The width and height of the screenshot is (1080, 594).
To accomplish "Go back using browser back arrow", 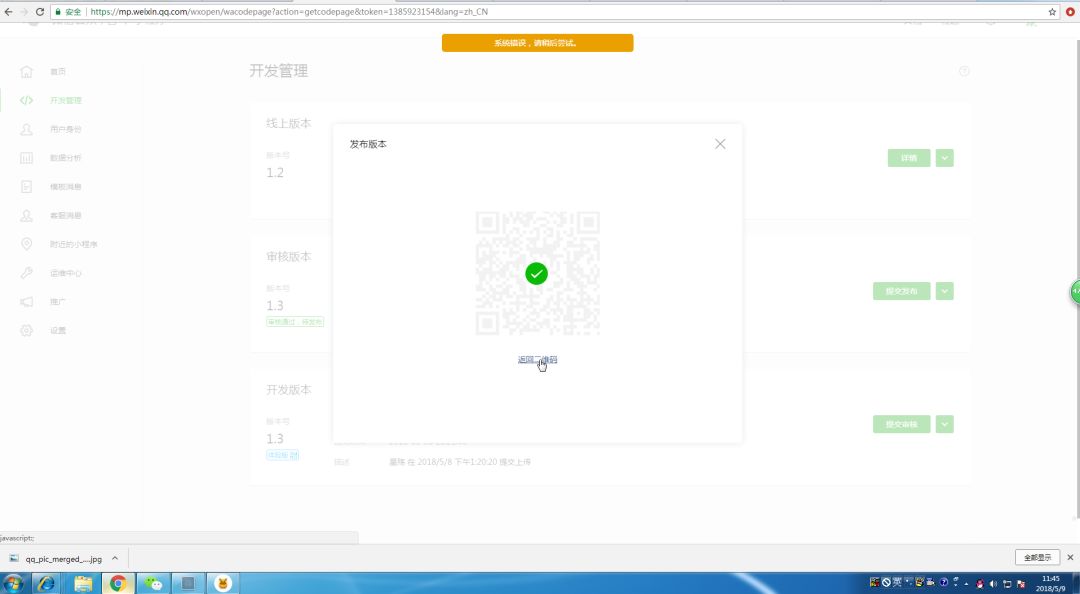I will (8, 12).
